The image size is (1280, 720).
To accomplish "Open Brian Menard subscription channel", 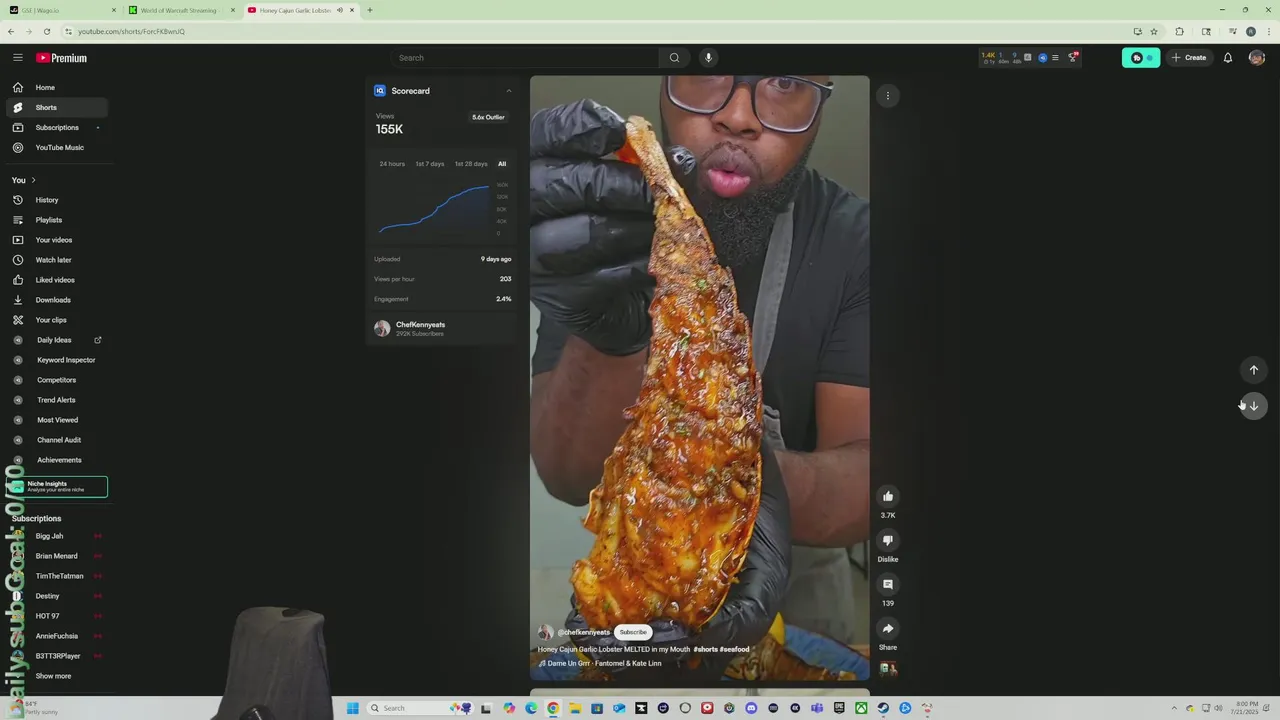I will pos(56,556).
